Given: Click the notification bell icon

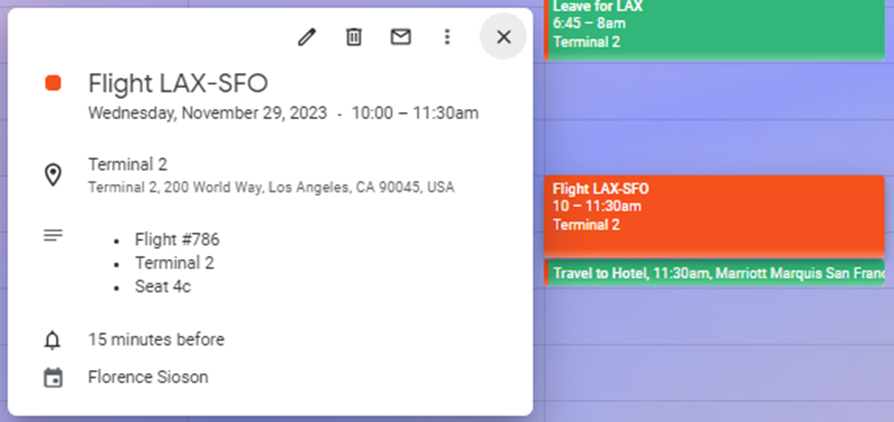Looking at the screenshot, I should (x=53, y=340).
